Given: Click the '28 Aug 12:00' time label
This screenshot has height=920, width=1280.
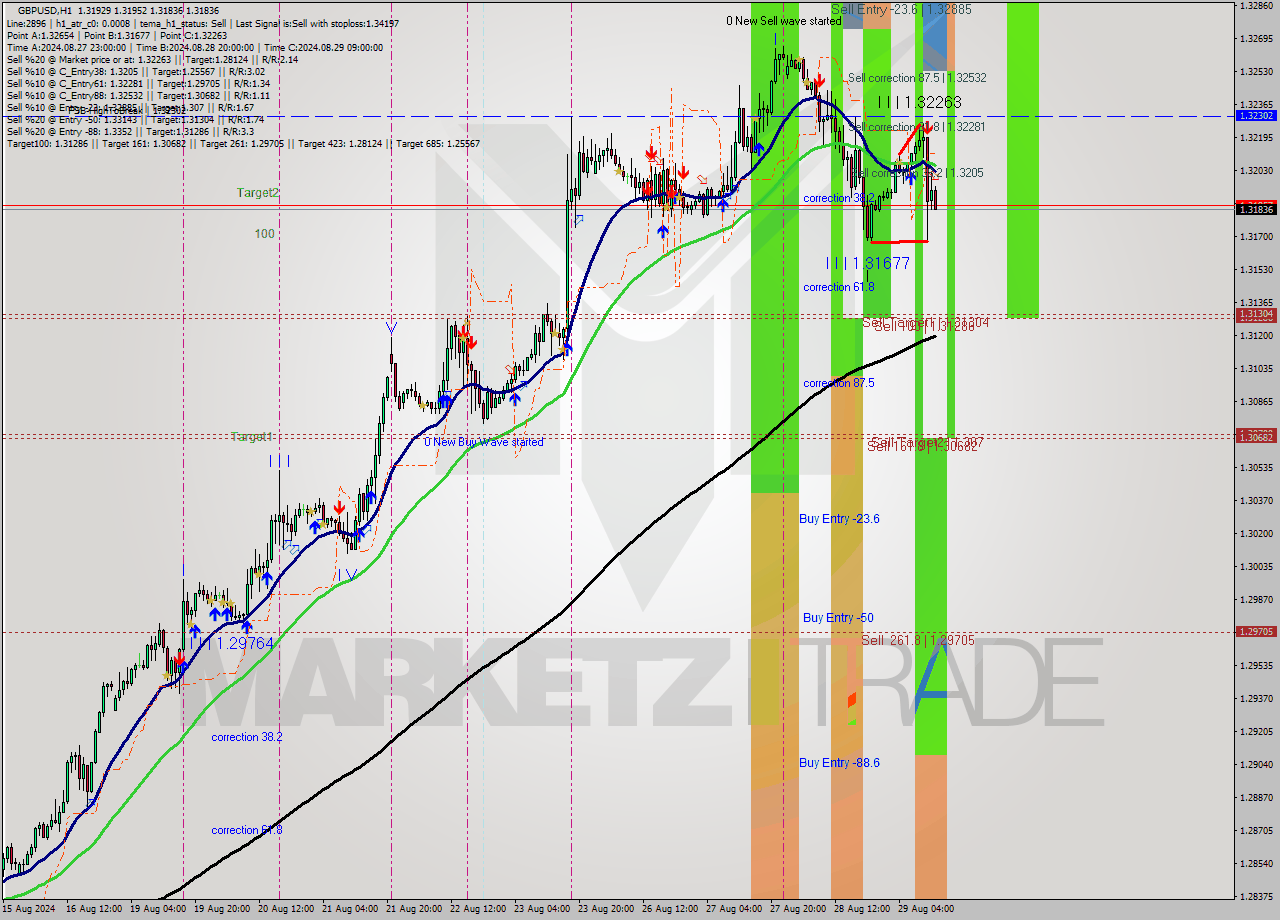Looking at the screenshot, I should coord(862,909).
